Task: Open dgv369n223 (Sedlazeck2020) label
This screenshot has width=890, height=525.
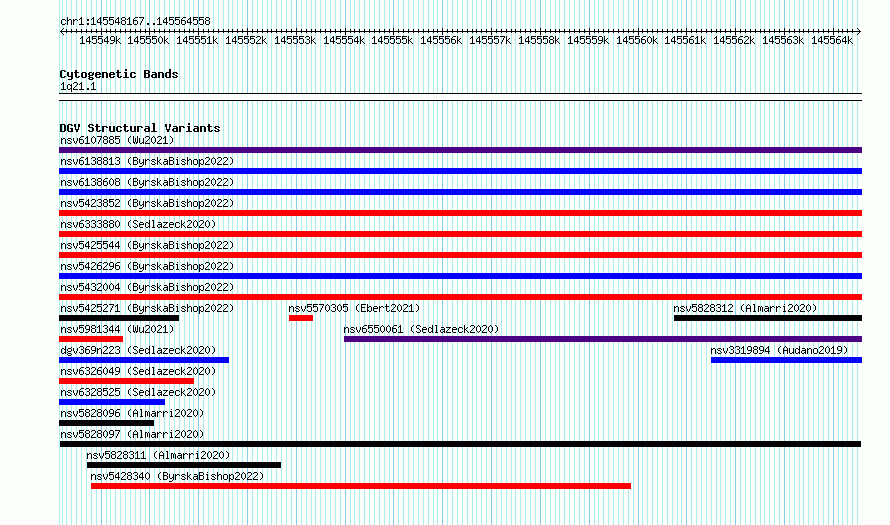Action: pos(138,350)
